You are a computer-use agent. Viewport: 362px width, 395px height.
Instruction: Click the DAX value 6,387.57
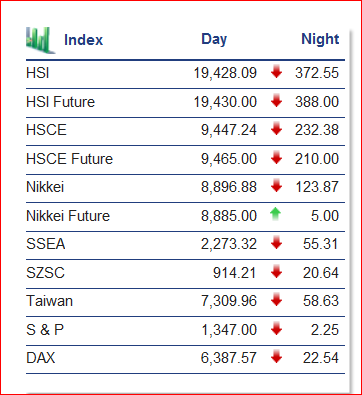click(x=229, y=358)
